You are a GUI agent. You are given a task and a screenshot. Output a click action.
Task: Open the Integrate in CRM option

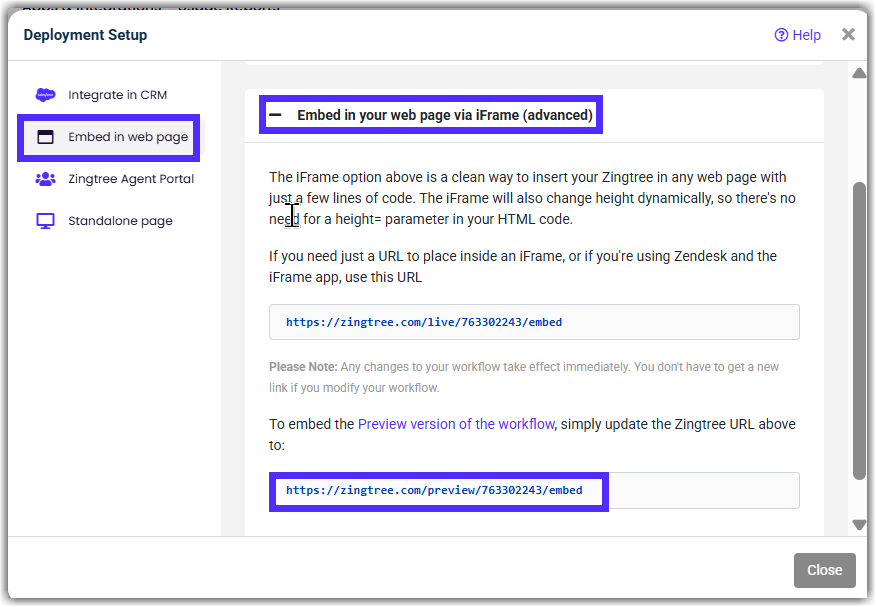point(117,95)
